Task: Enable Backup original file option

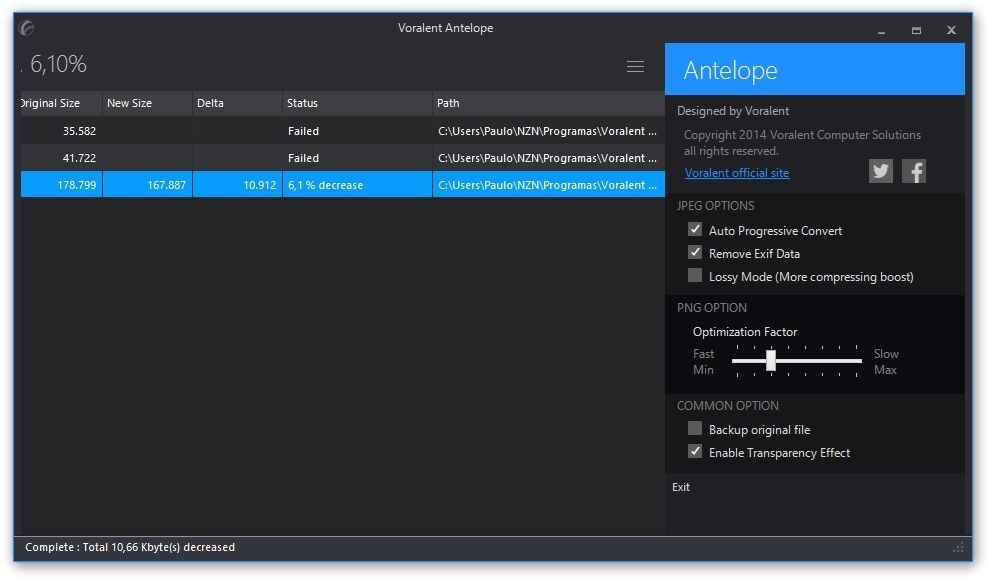Action: [695, 428]
